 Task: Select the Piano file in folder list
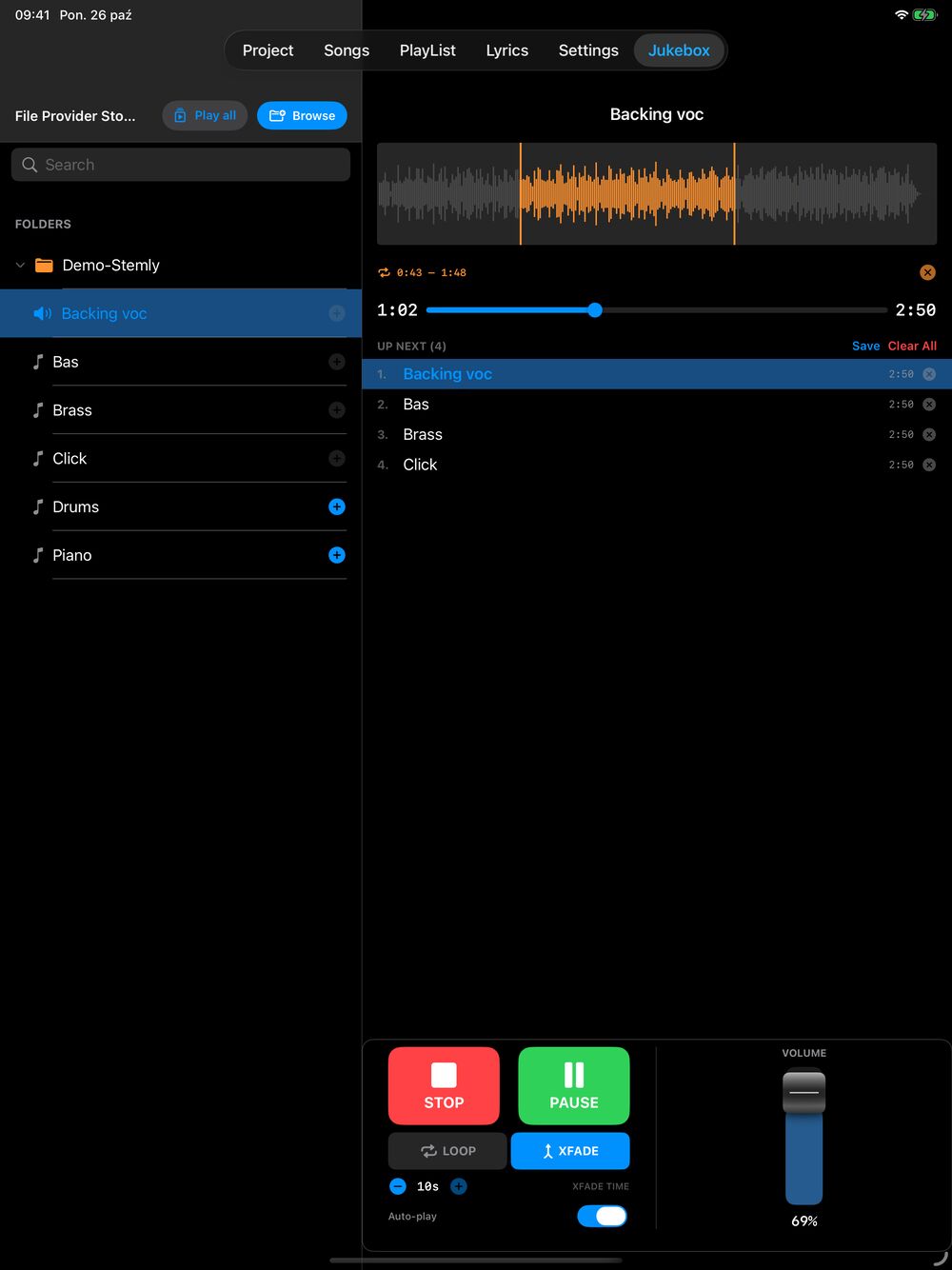click(181, 555)
